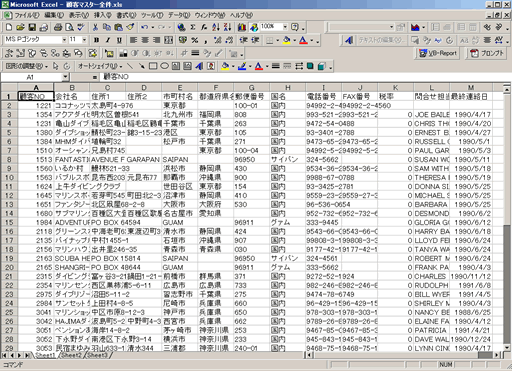Click the プロンプト button
The width and height of the screenshot is (512, 371).
tap(486, 53)
